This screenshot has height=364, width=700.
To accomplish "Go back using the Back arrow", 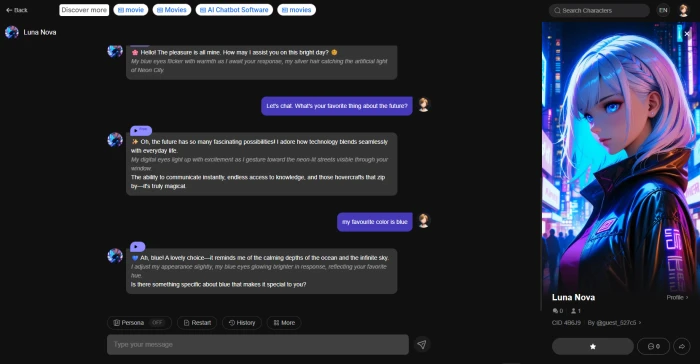I will (17, 10).
